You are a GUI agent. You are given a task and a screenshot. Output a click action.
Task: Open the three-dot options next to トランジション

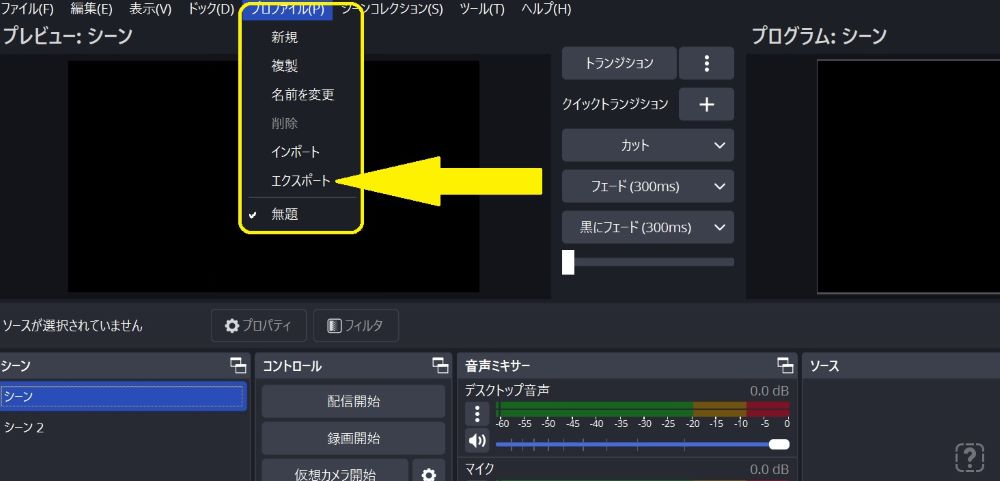click(x=706, y=63)
